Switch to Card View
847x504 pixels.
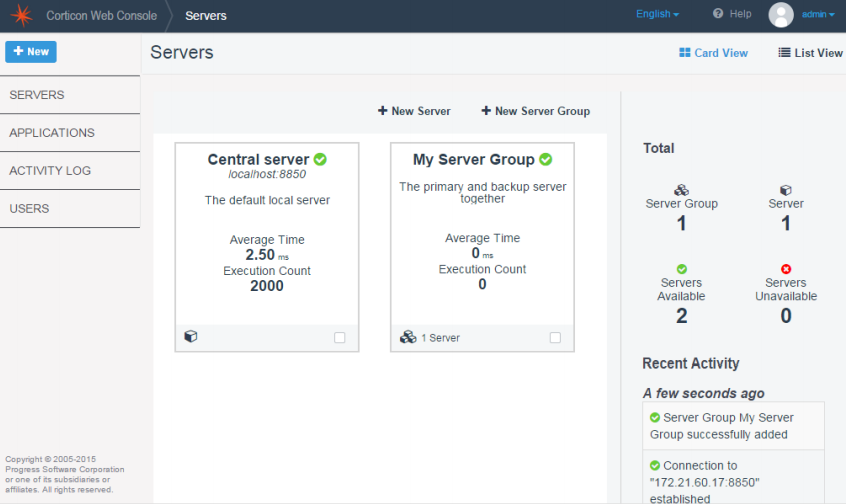pyautogui.click(x=714, y=52)
